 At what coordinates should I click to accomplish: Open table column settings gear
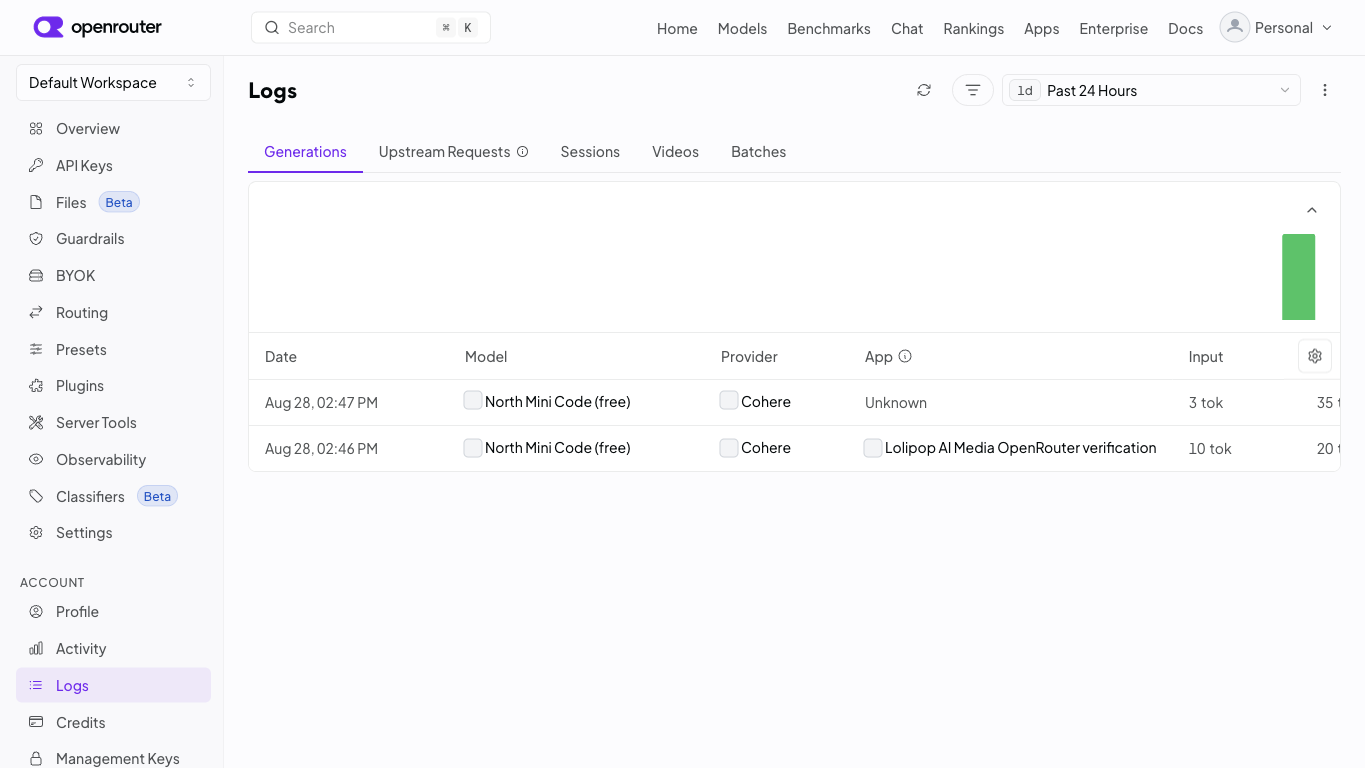click(x=1315, y=356)
